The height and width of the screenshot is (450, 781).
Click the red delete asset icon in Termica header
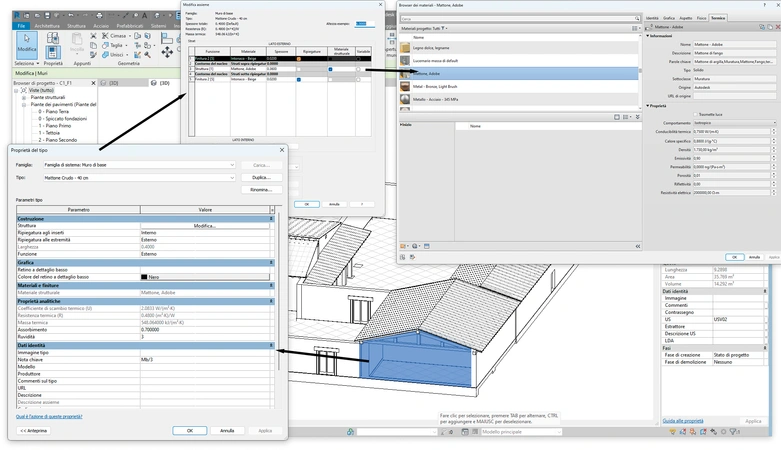(x=778, y=27)
